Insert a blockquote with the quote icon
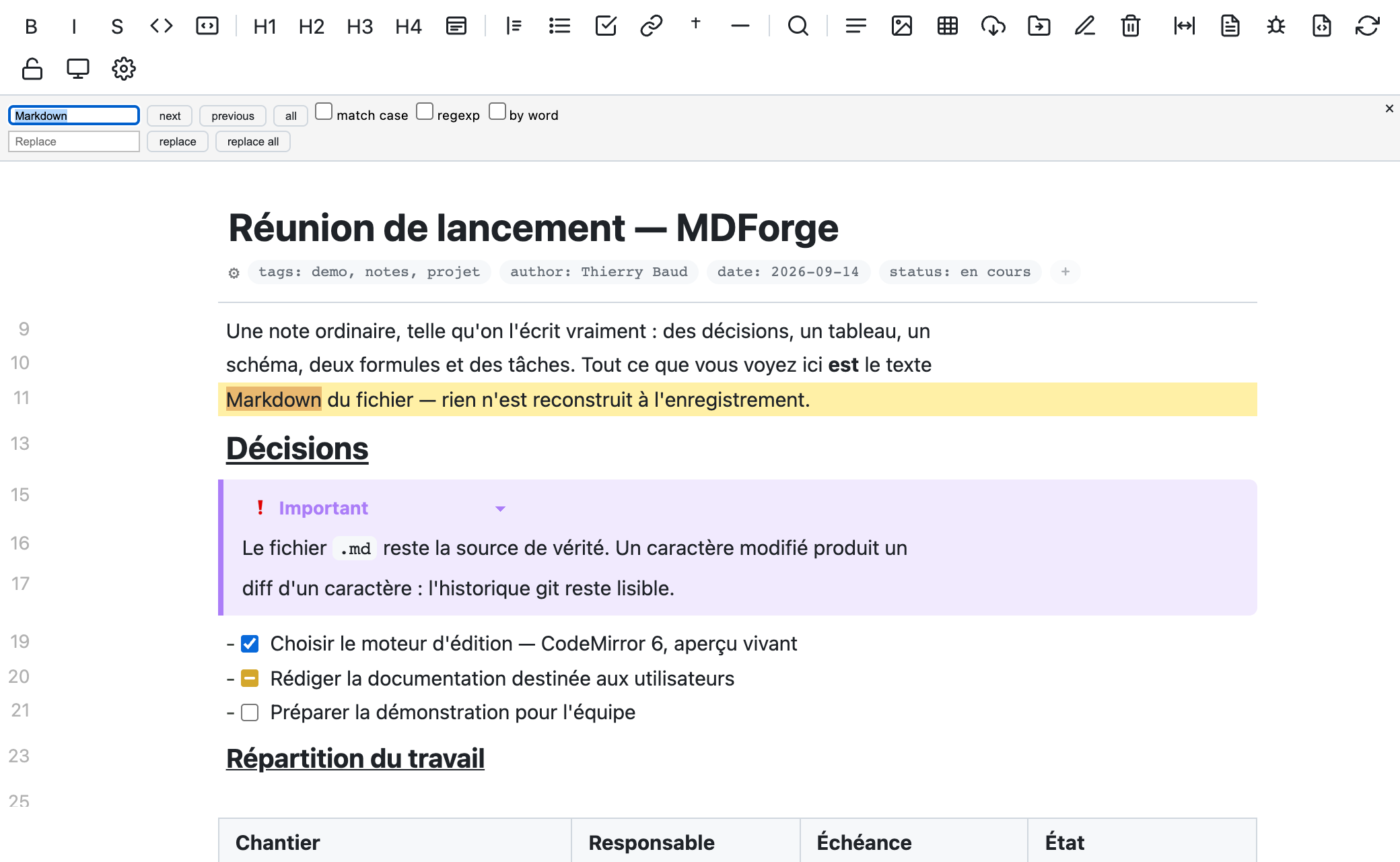1400x862 pixels. tap(514, 26)
